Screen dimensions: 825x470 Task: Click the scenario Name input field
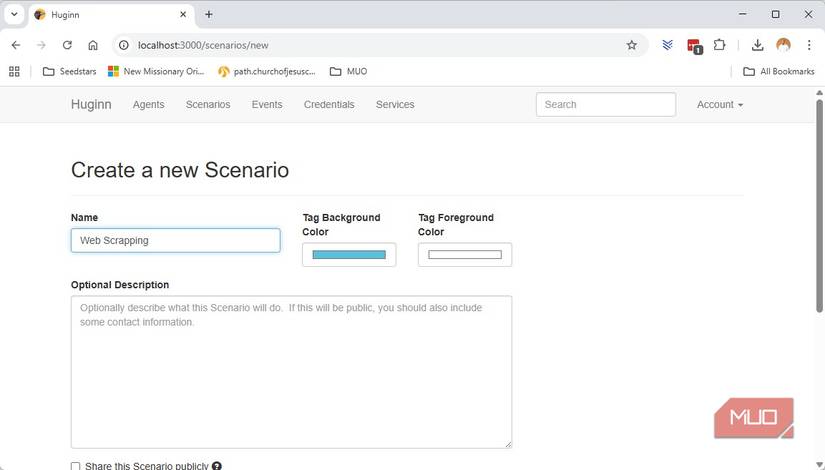click(175, 241)
